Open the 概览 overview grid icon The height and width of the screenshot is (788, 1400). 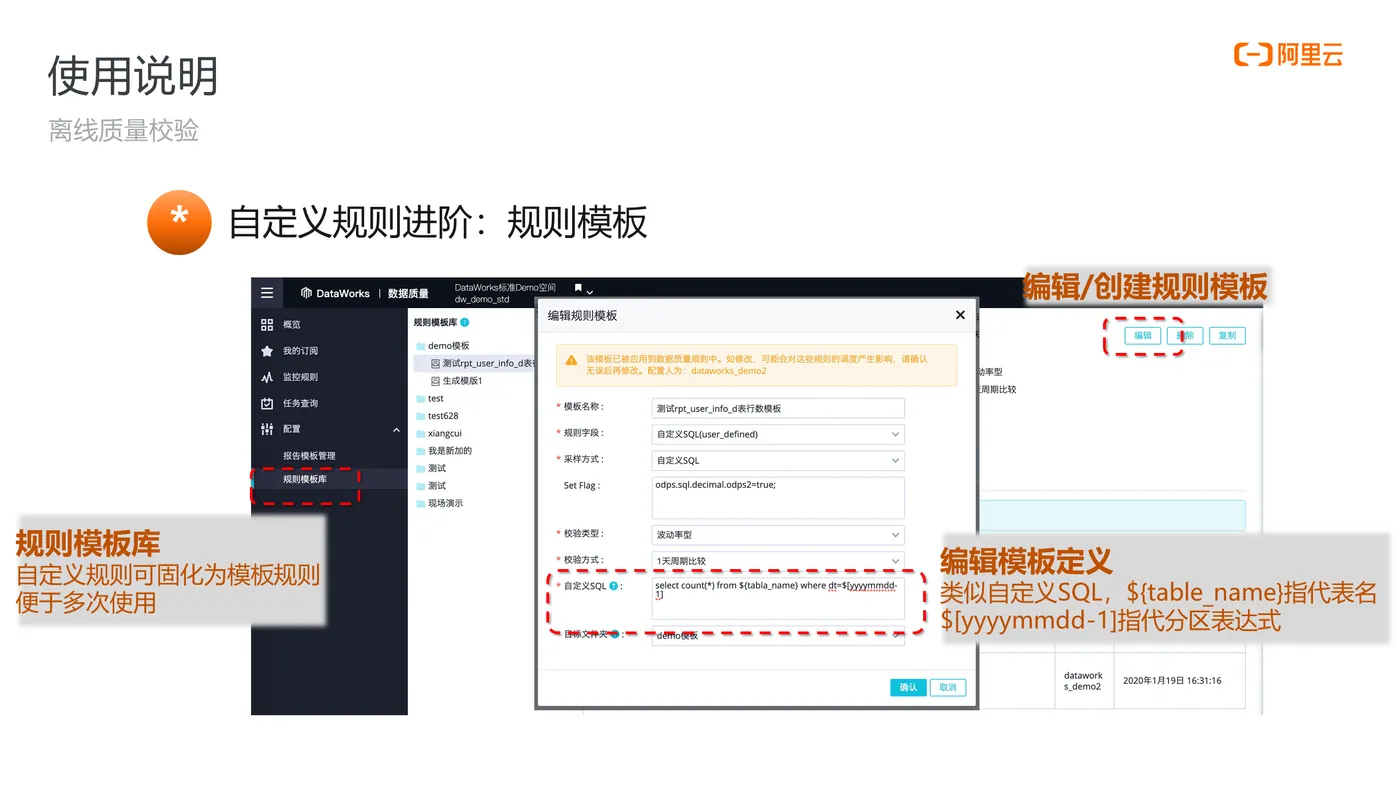tap(267, 325)
